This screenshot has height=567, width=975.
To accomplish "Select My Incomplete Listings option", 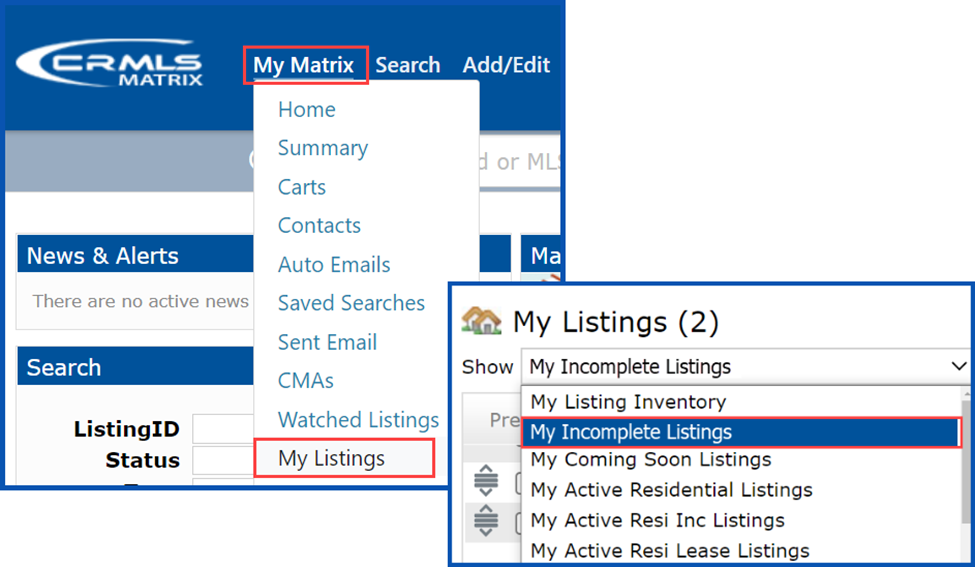I will [631, 432].
